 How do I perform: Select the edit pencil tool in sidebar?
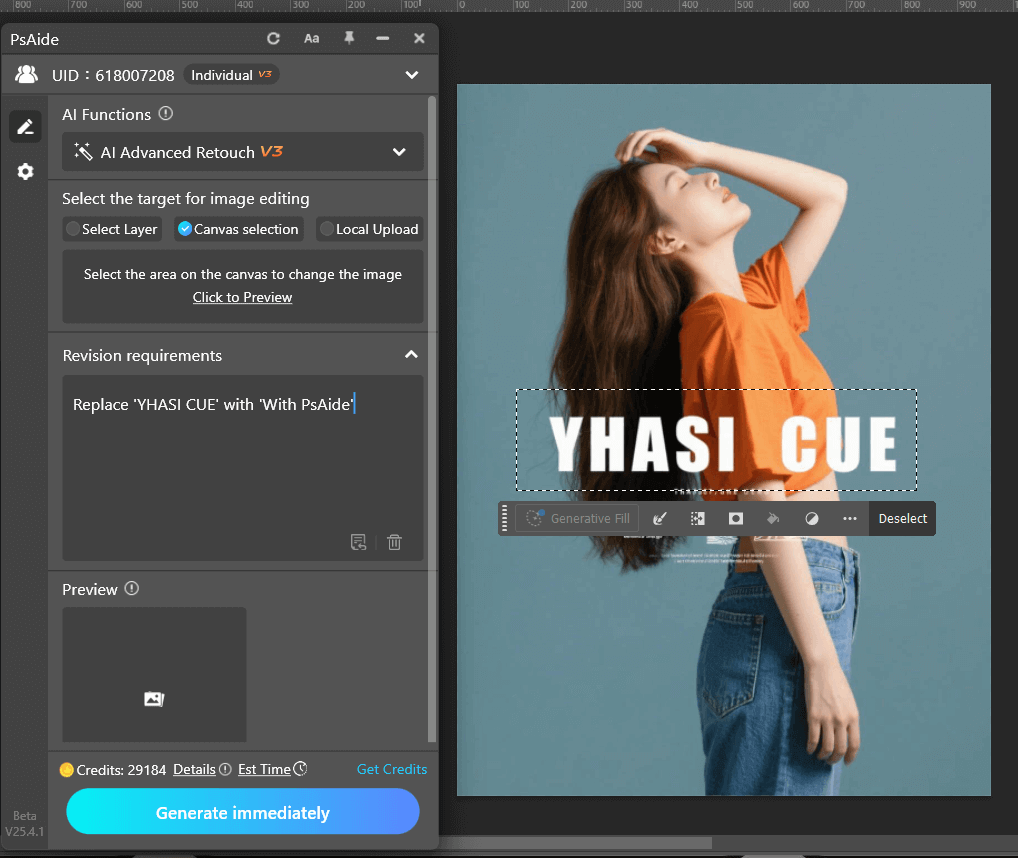pos(25,126)
